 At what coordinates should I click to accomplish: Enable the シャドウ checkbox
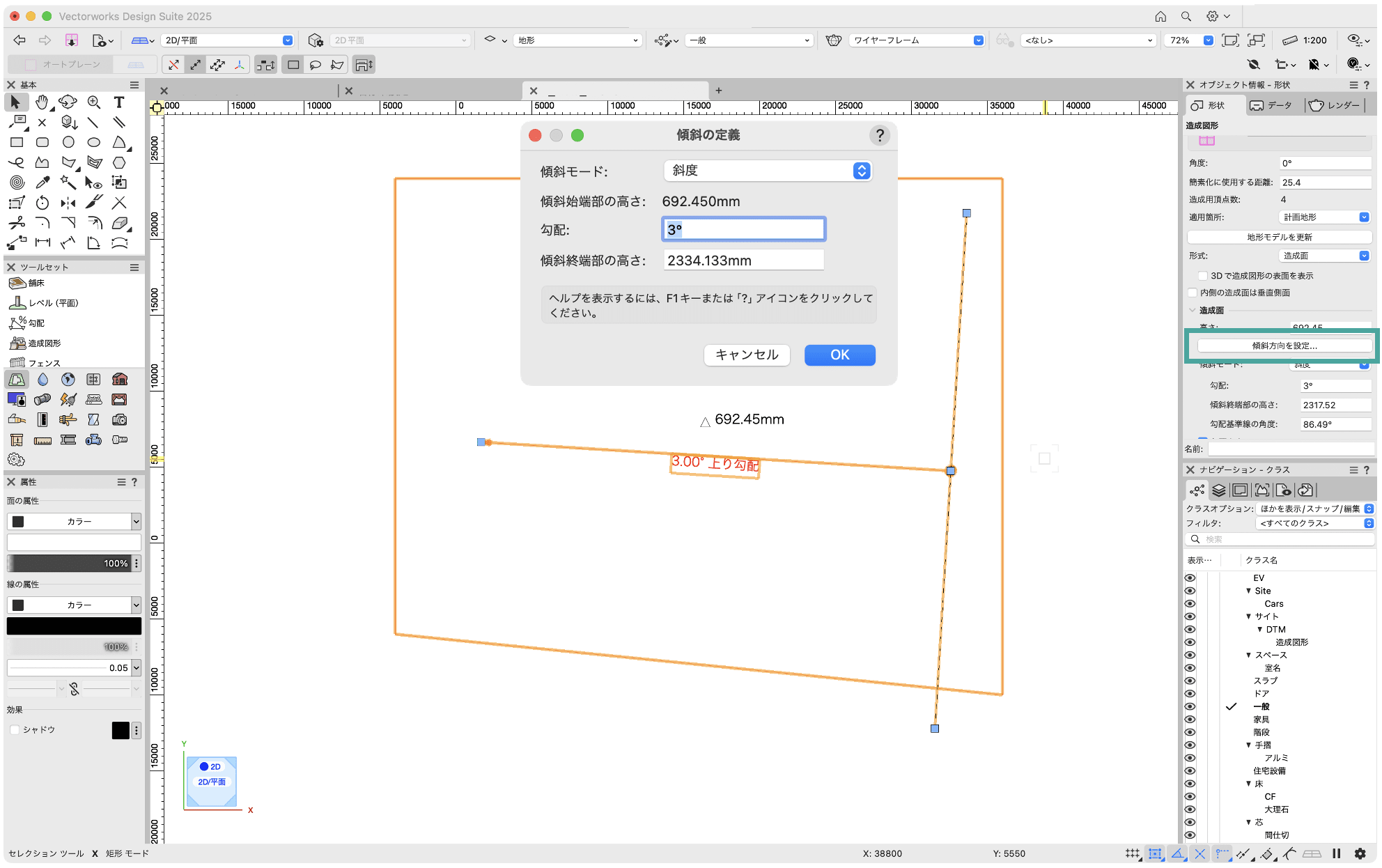[x=15, y=729]
